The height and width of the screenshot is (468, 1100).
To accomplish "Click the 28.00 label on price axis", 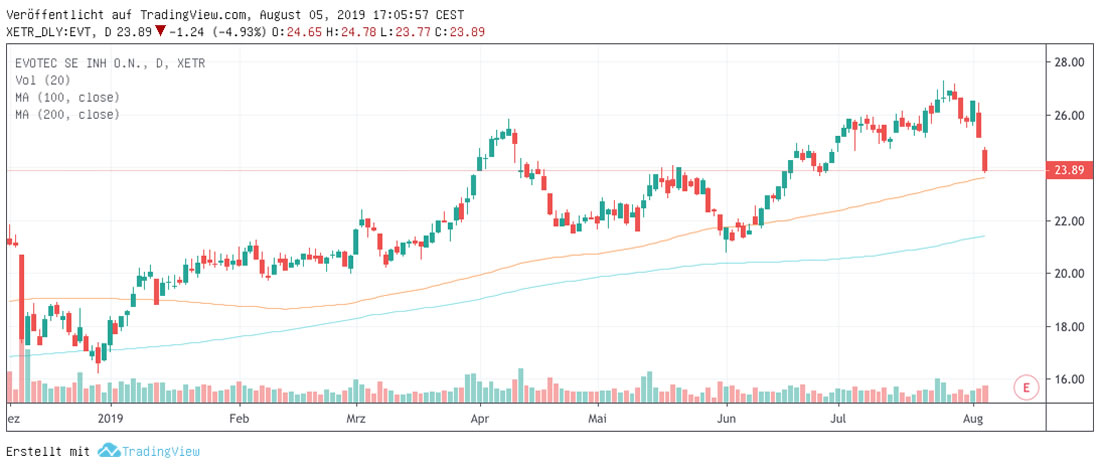I will (x=1070, y=62).
